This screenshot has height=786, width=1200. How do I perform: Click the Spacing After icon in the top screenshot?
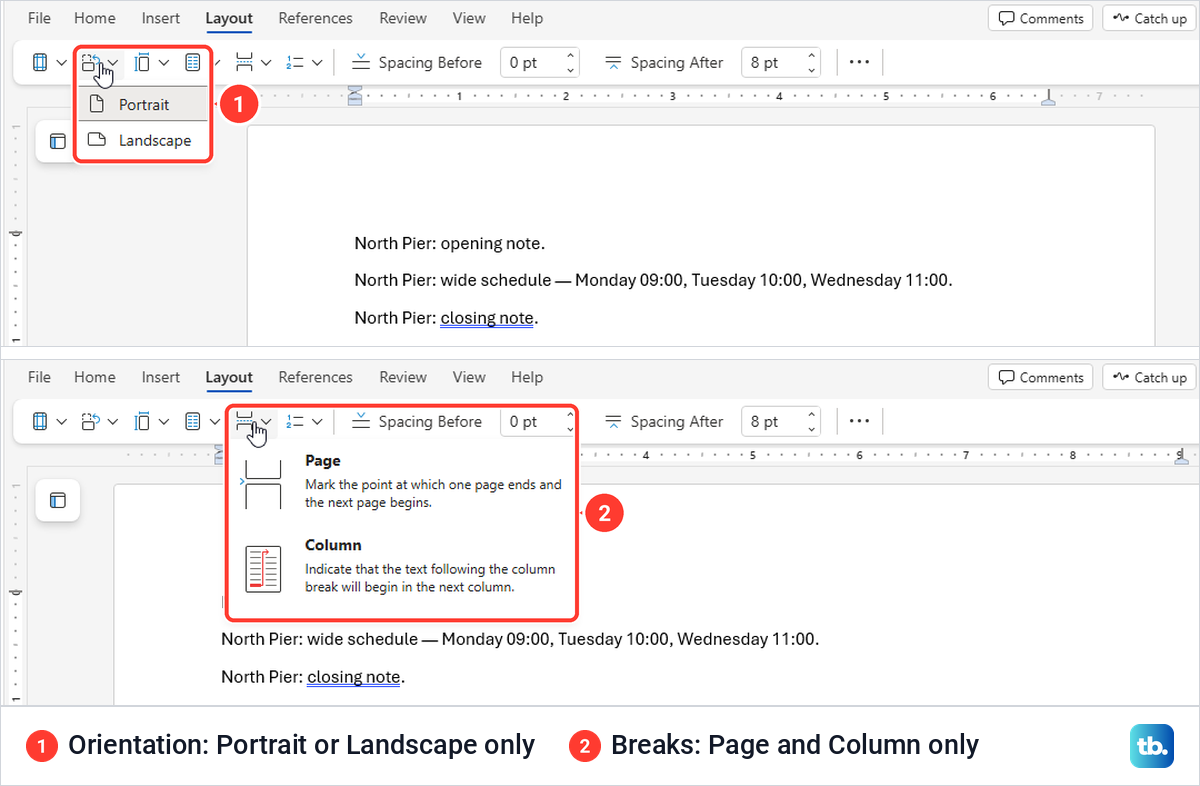(x=614, y=62)
